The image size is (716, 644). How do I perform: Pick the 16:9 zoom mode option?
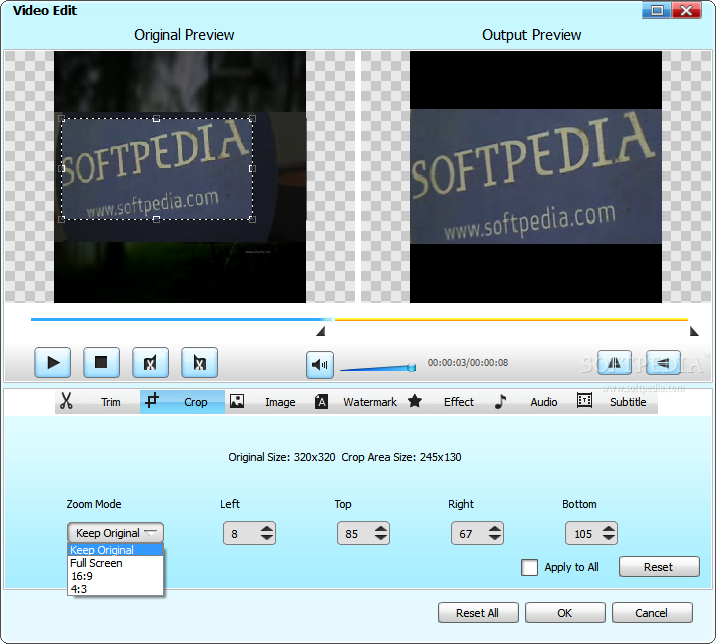(x=115, y=576)
